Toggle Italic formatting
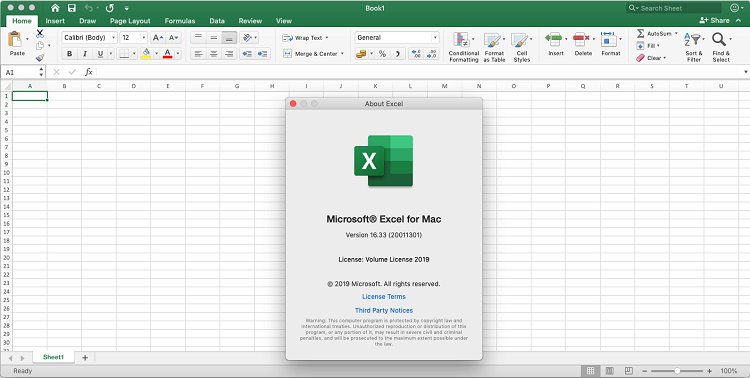The image size is (750, 378). (x=85, y=54)
